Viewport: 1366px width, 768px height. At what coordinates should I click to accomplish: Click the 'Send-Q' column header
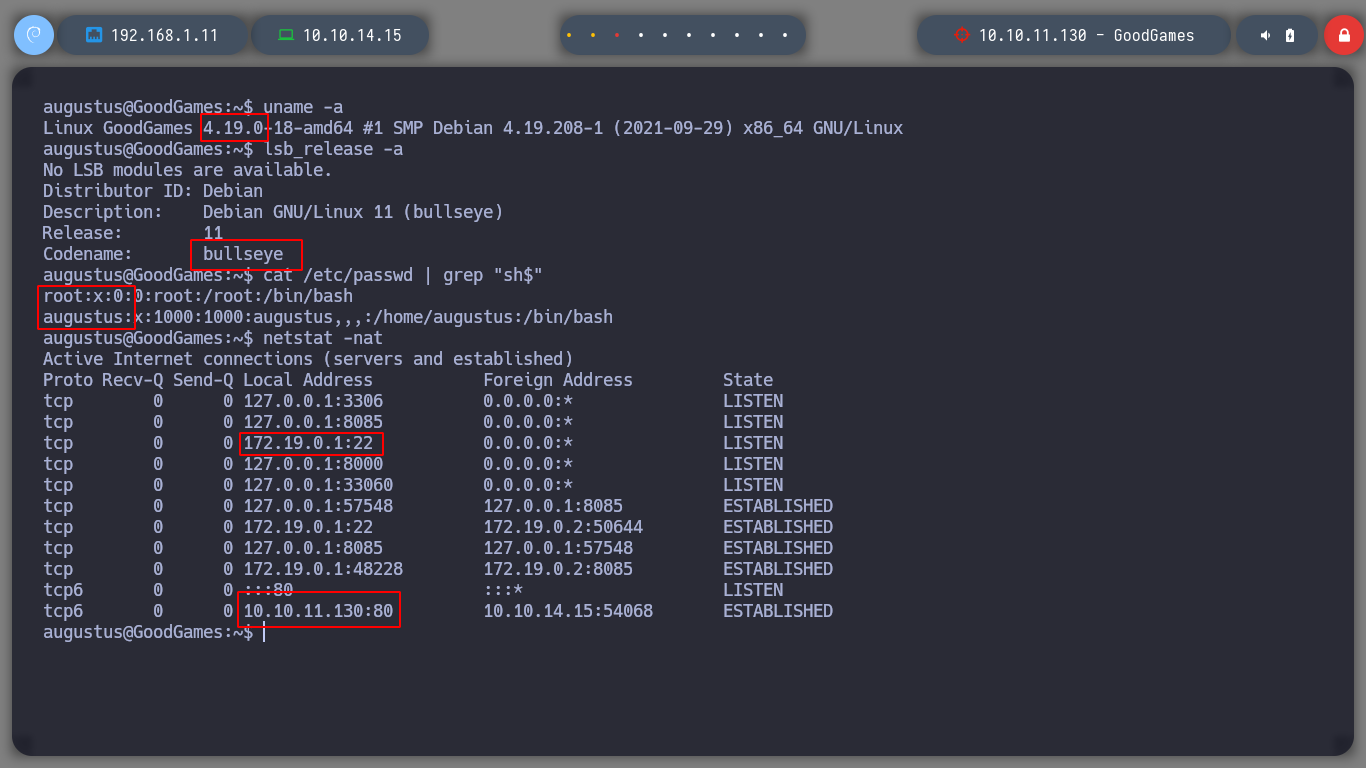(x=203, y=380)
